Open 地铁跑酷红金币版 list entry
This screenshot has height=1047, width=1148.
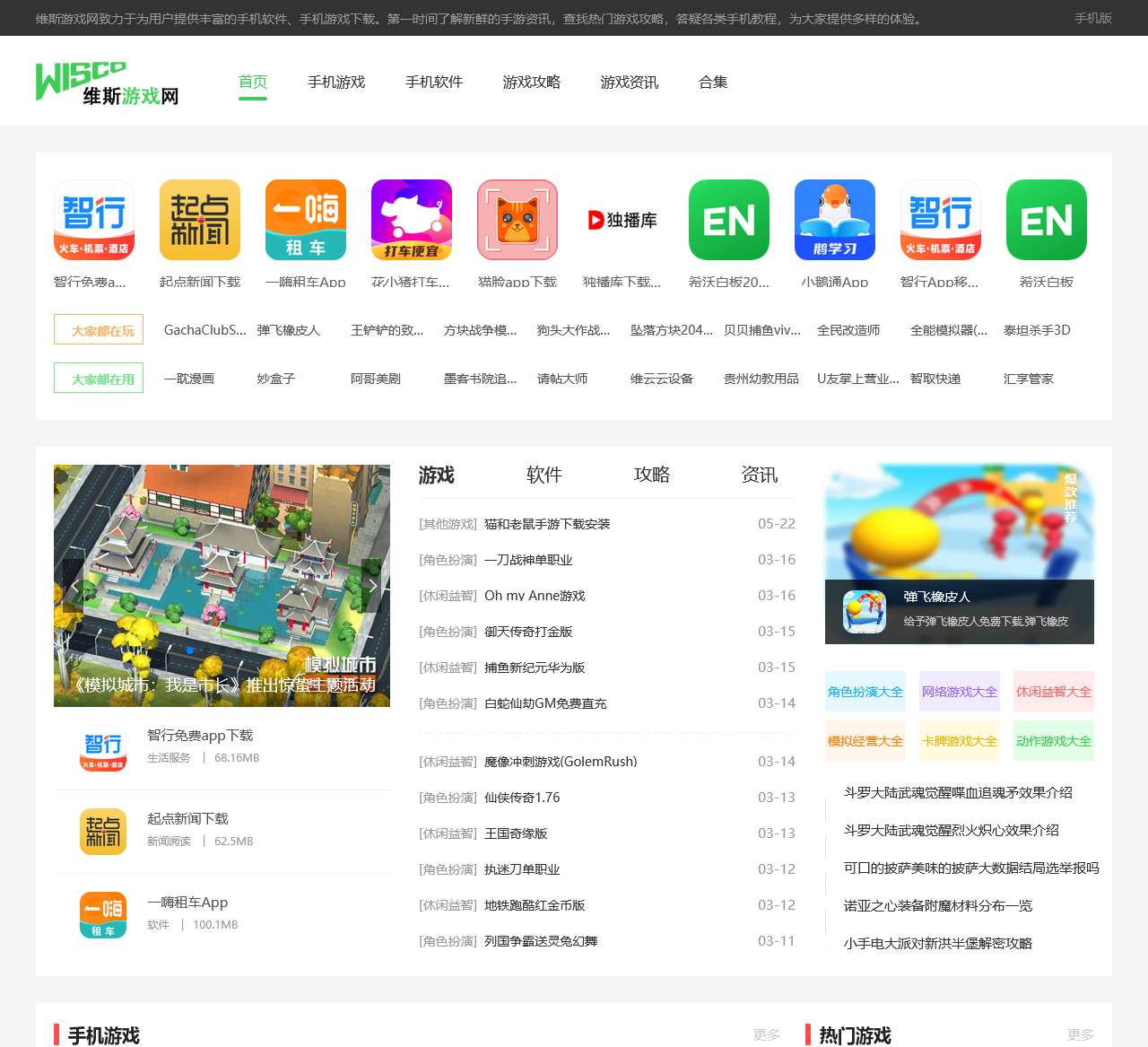click(x=535, y=905)
